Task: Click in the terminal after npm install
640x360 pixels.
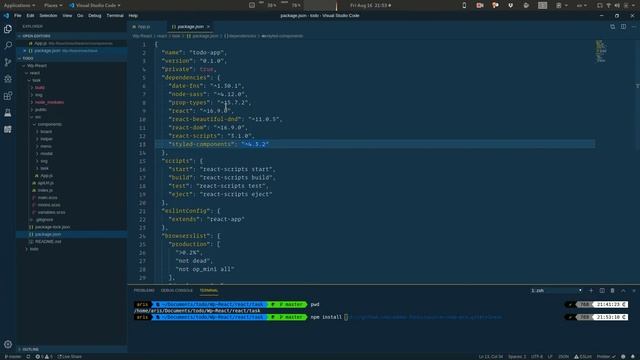Action: click(346, 317)
